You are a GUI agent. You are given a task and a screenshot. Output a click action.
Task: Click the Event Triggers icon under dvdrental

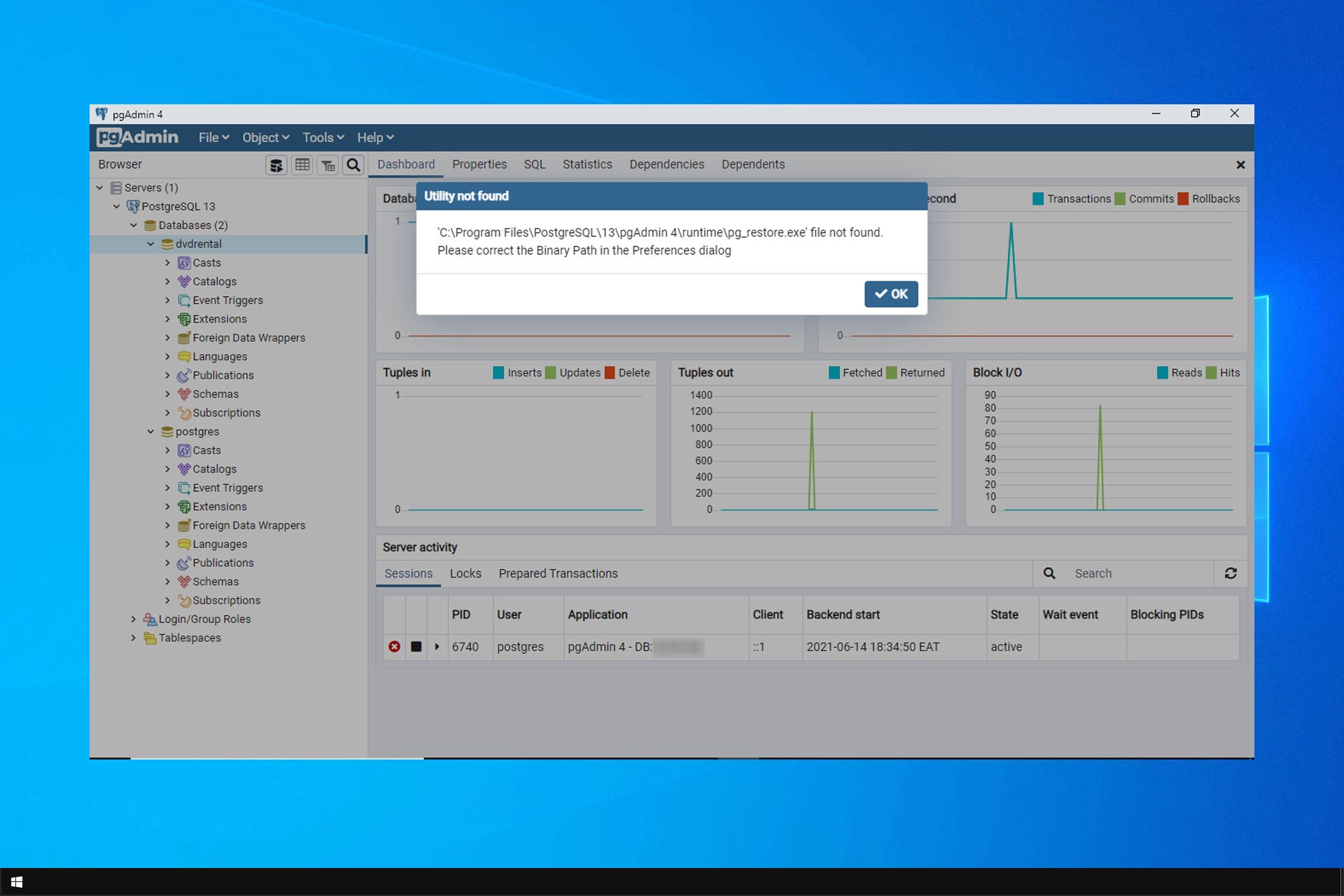(184, 300)
